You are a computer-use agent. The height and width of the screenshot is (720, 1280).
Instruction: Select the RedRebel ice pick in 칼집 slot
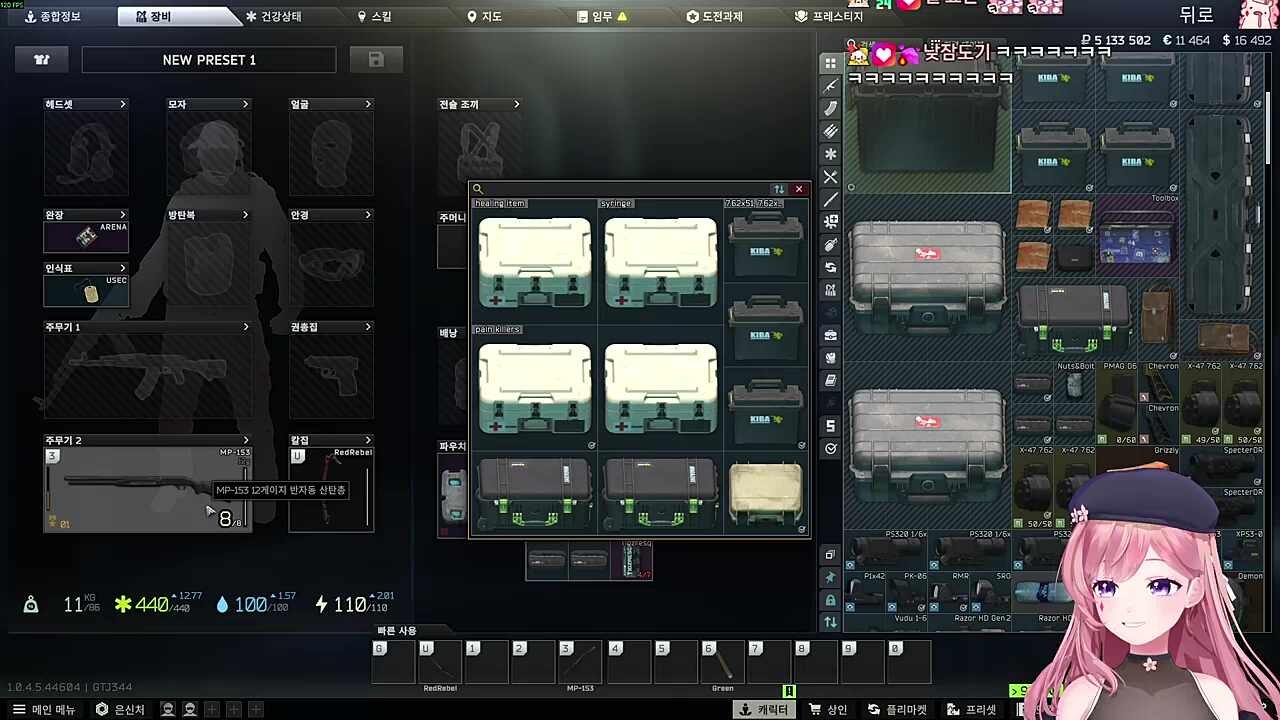[x=331, y=489]
